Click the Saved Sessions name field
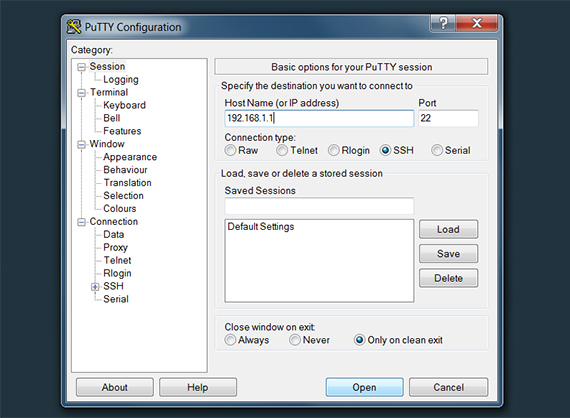570x418 pixels. click(x=319, y=206)
